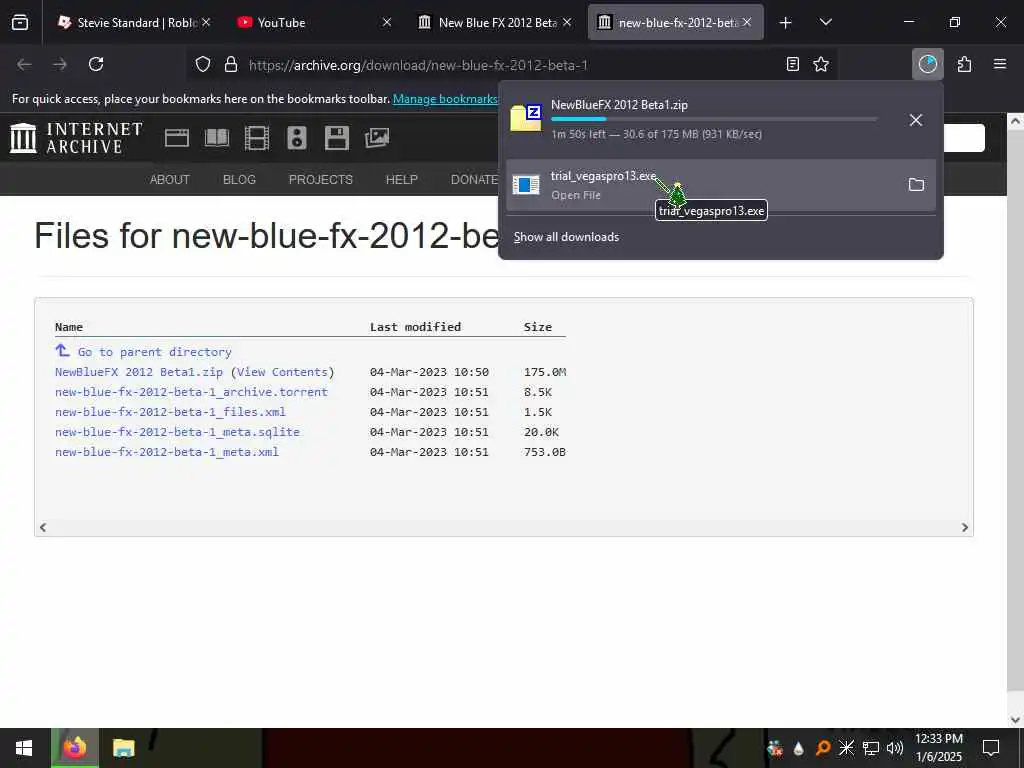
Task: Download NewBlueFX 2012 Beta1.zip from file list
Action: click(139, 372)
